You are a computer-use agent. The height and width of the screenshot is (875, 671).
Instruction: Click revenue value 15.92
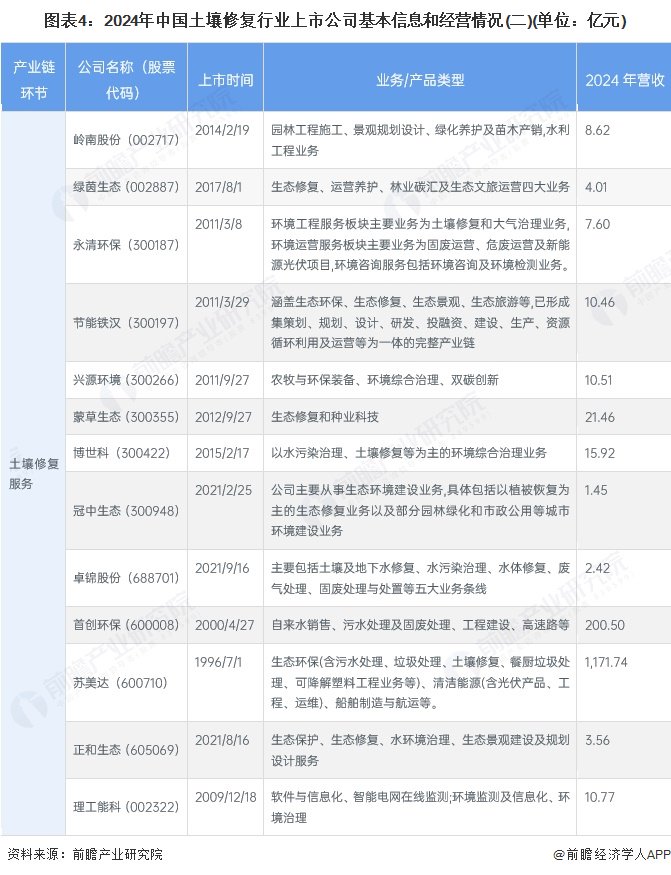point(599,453)
